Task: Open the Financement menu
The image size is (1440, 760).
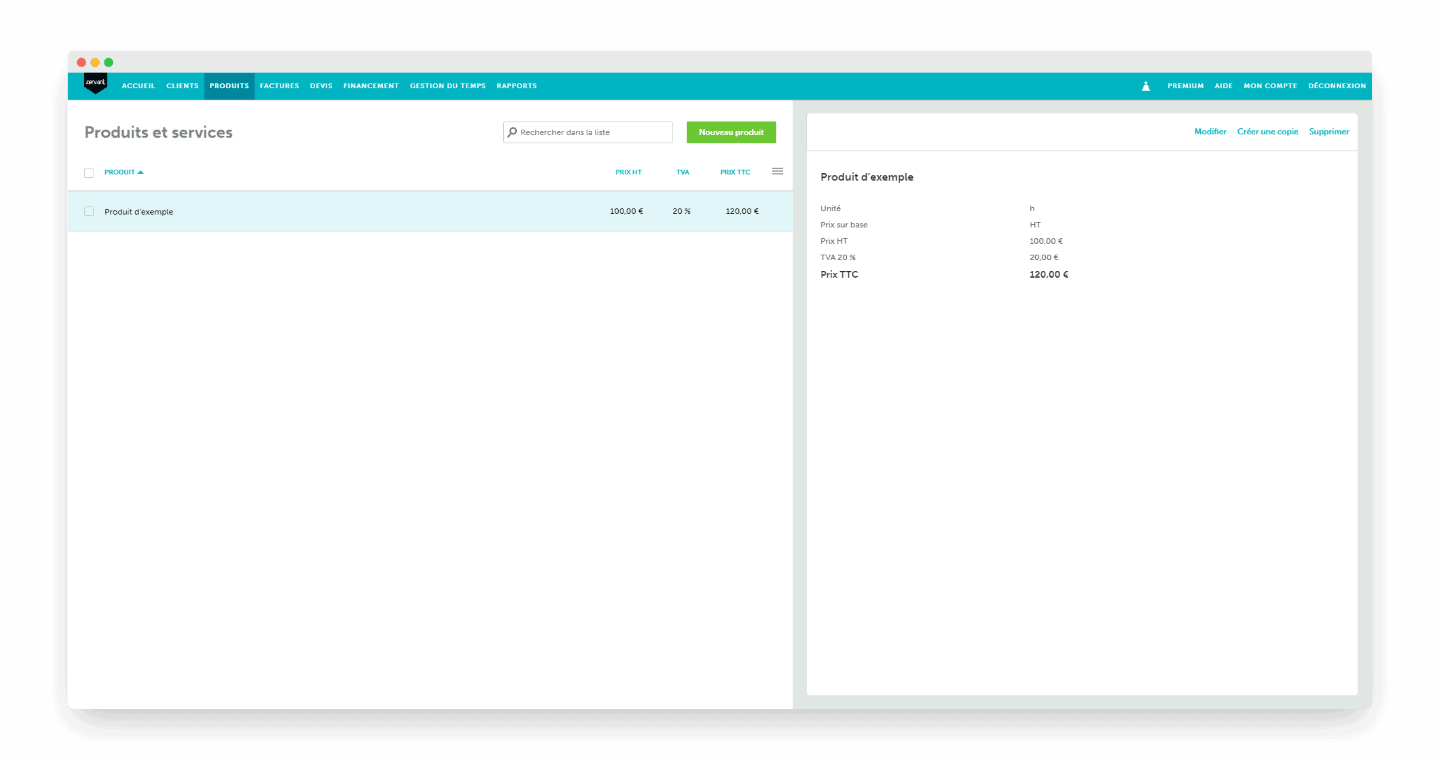Action: (371, 86)
